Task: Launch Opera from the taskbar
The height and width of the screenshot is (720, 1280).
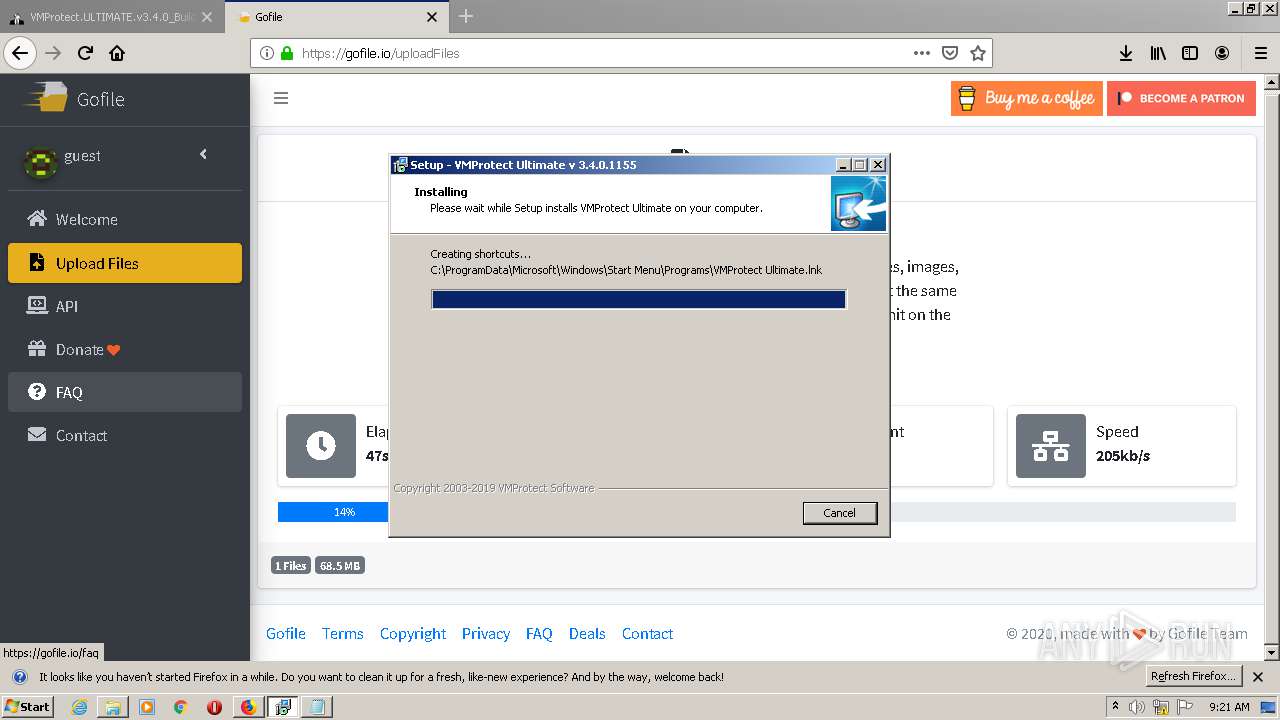Action: (214, 707)
